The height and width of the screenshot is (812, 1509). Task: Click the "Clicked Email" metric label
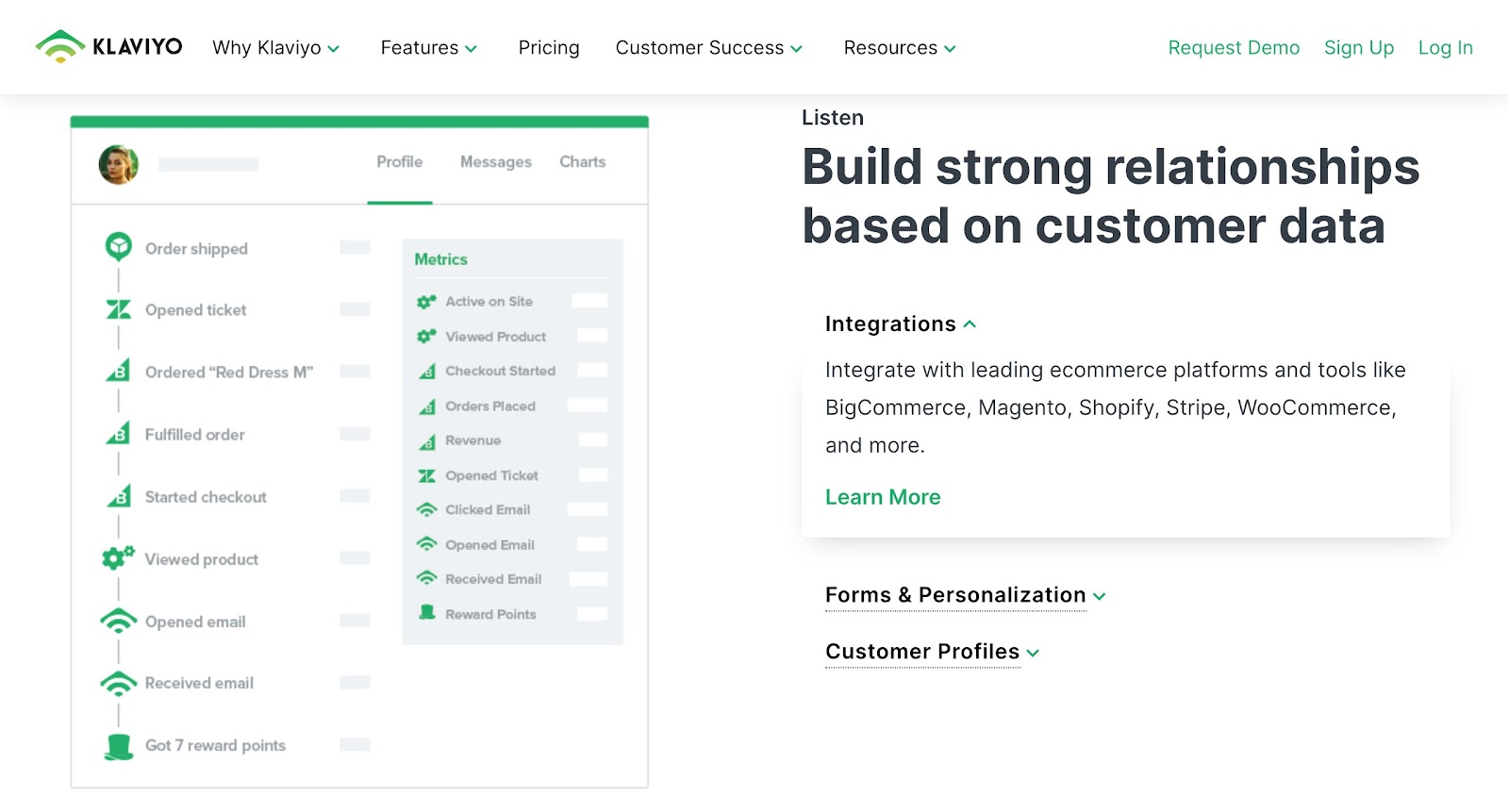[488, 509]
